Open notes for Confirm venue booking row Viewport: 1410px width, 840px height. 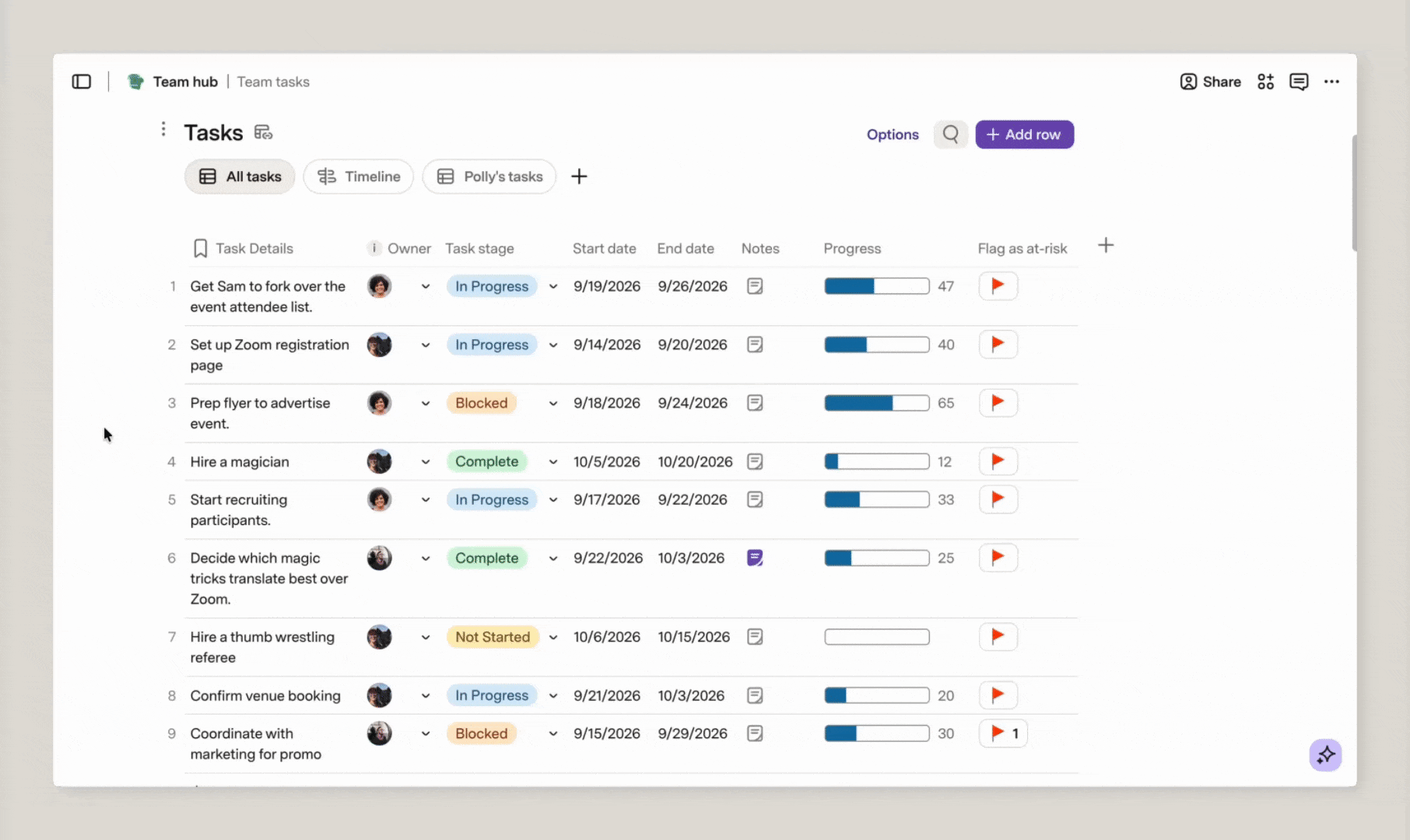coord(755,695)
